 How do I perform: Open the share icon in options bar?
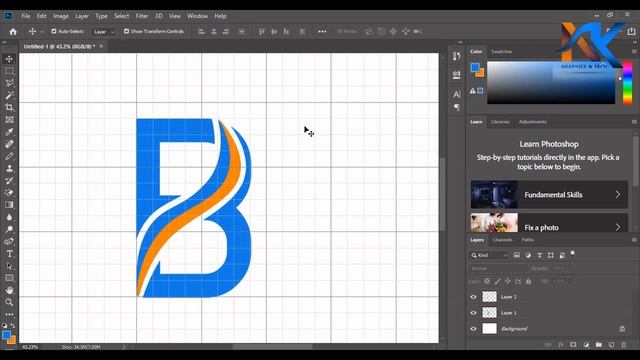pos(631,31)
